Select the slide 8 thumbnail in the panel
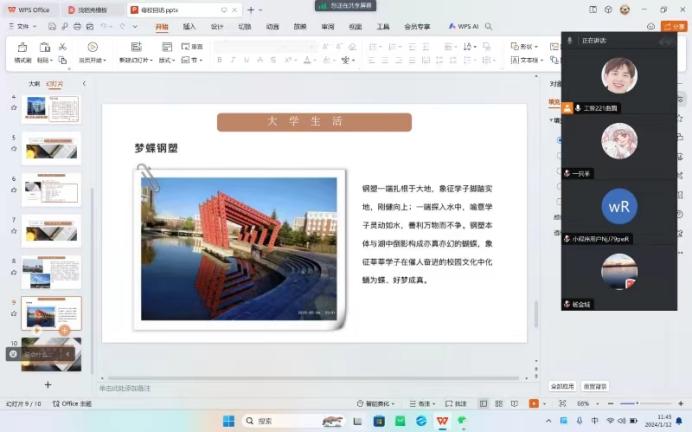The height and width of the screenshot is (432, 692). 51,272
